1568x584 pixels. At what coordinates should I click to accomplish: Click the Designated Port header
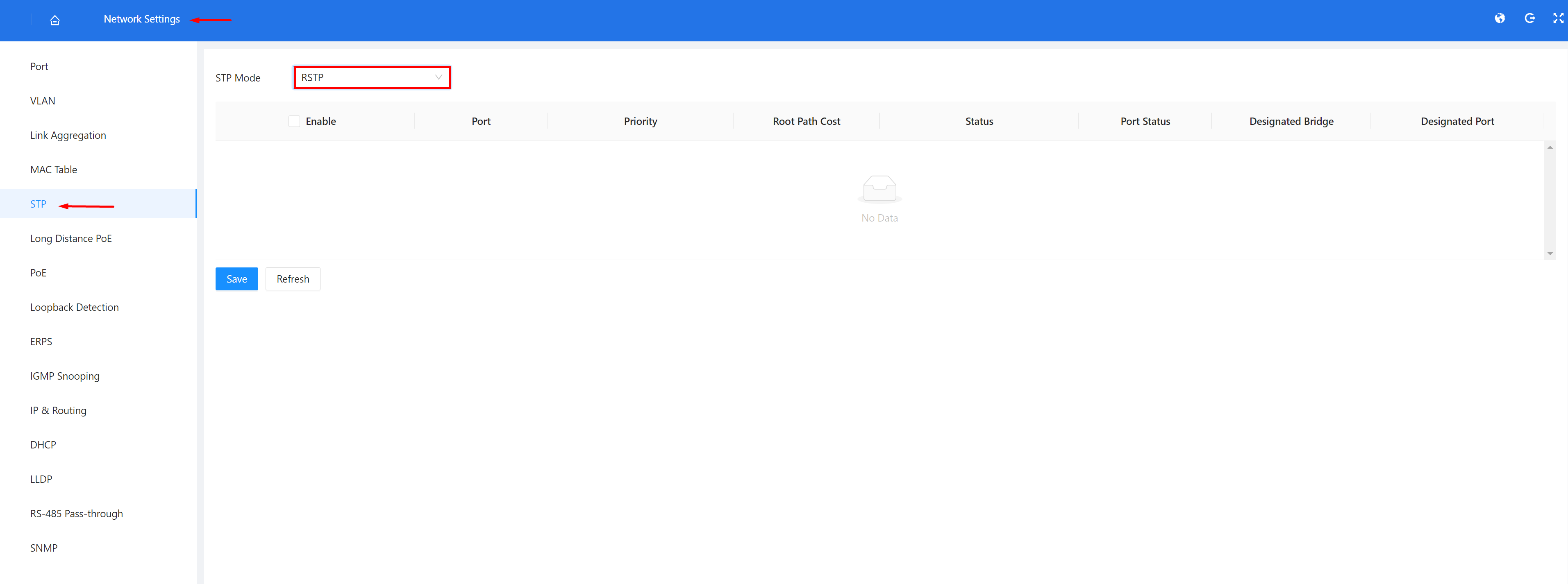coord(1457,121)
